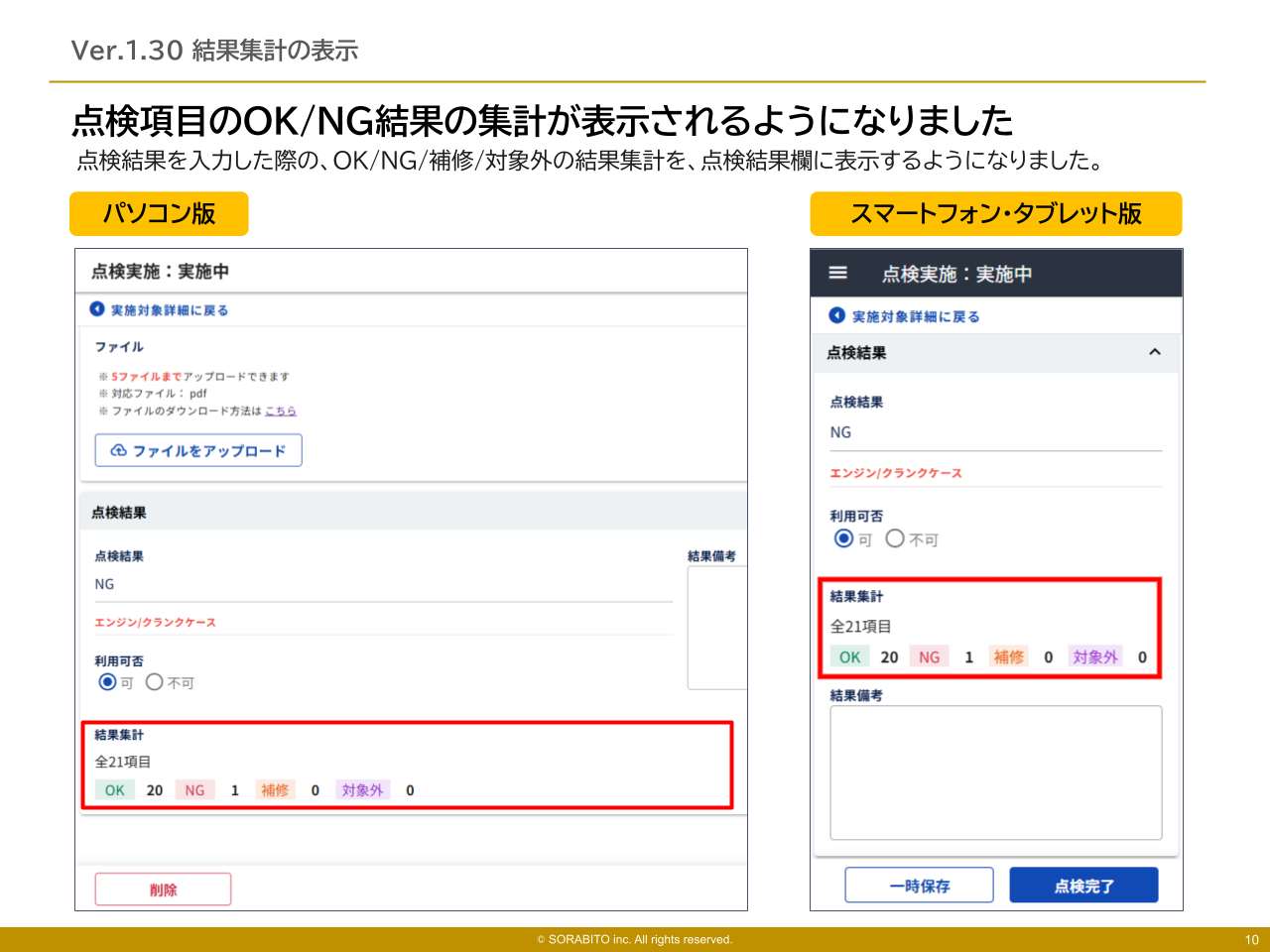Click the orange 補修 badge in PC summary

[x=274, y=789]
